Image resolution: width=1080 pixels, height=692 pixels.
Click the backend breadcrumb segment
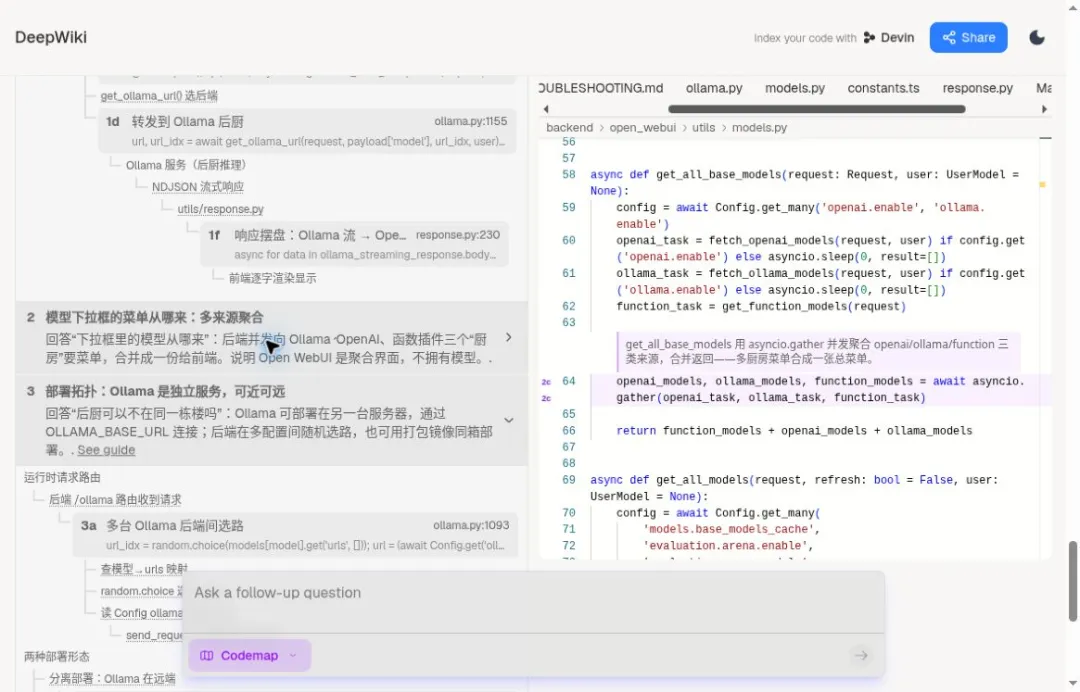click(570, 128)
